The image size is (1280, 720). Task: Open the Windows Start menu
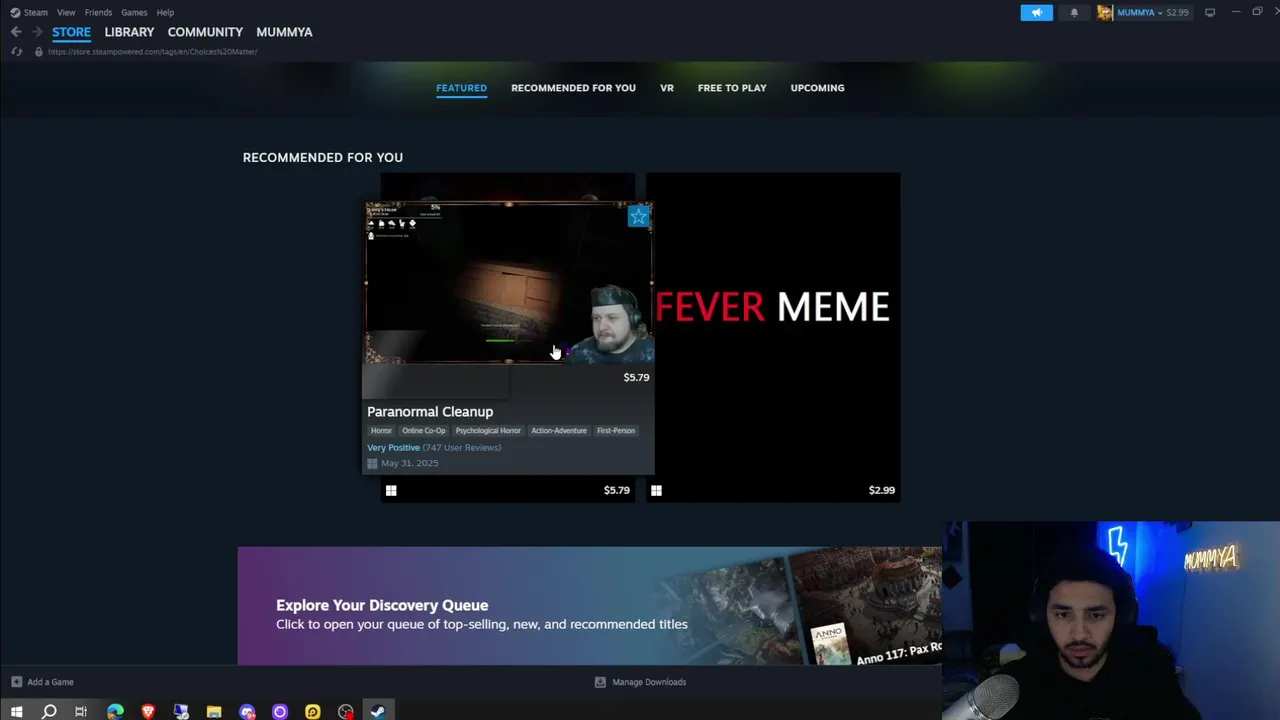coord(16,711)
